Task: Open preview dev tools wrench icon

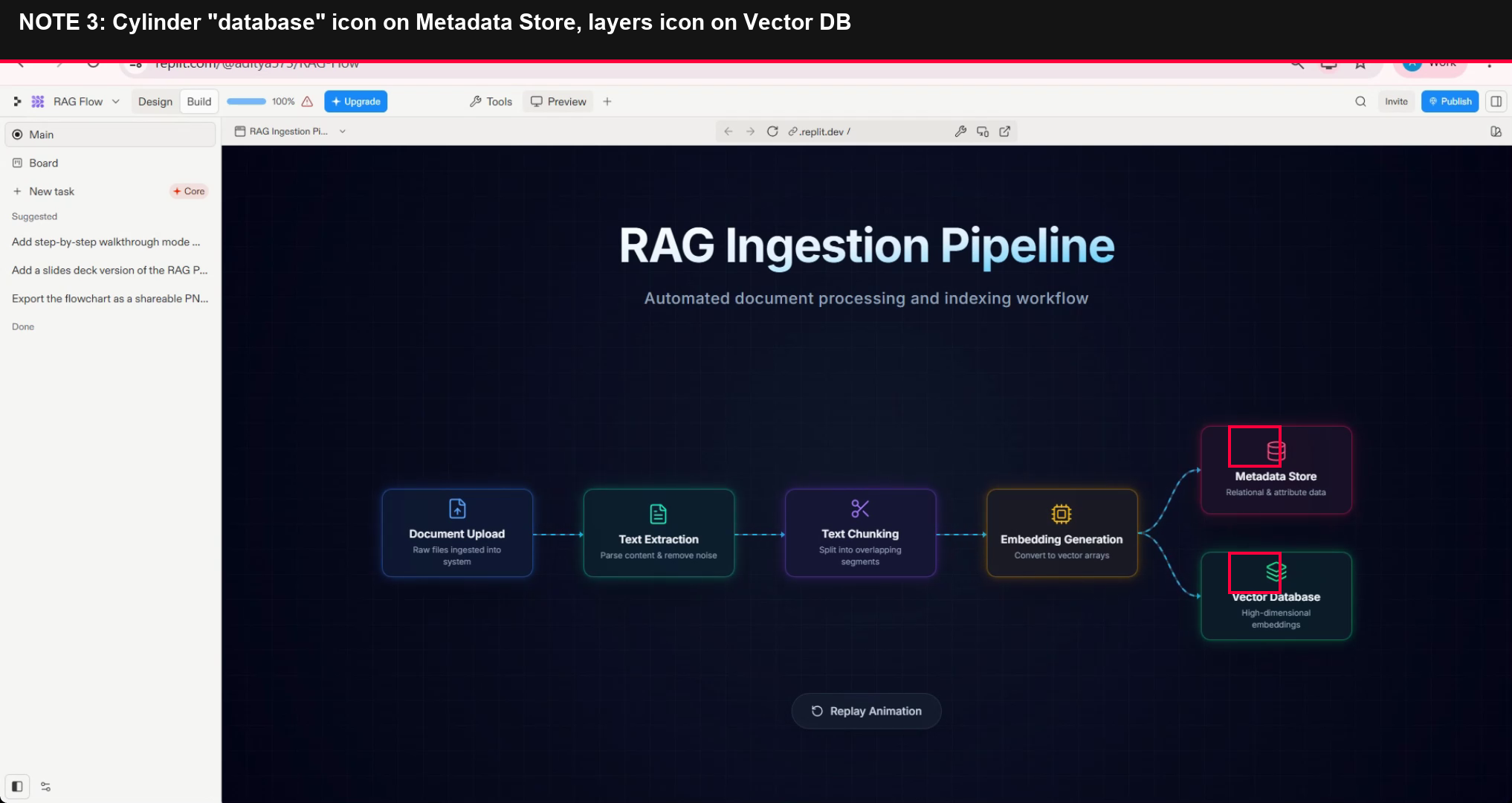Action: (960, 132)
